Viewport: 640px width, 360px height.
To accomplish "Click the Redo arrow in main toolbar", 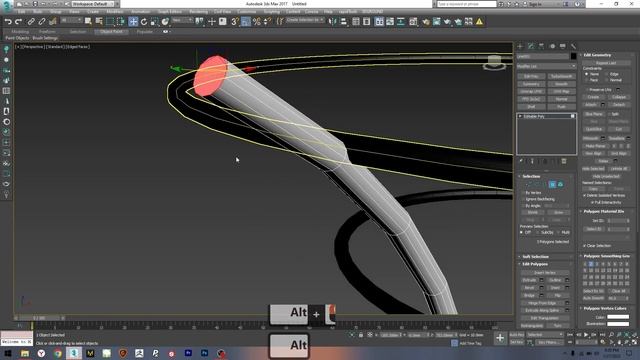I will coord(18,22).
